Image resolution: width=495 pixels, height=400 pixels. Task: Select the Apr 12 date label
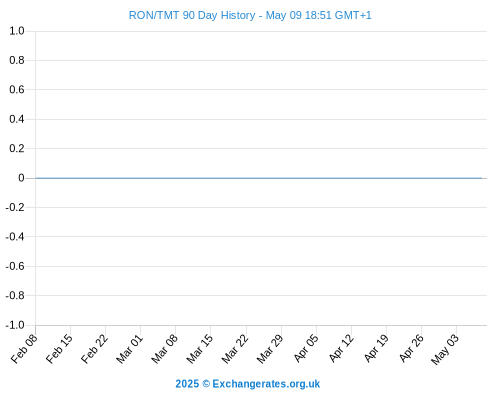341,349
